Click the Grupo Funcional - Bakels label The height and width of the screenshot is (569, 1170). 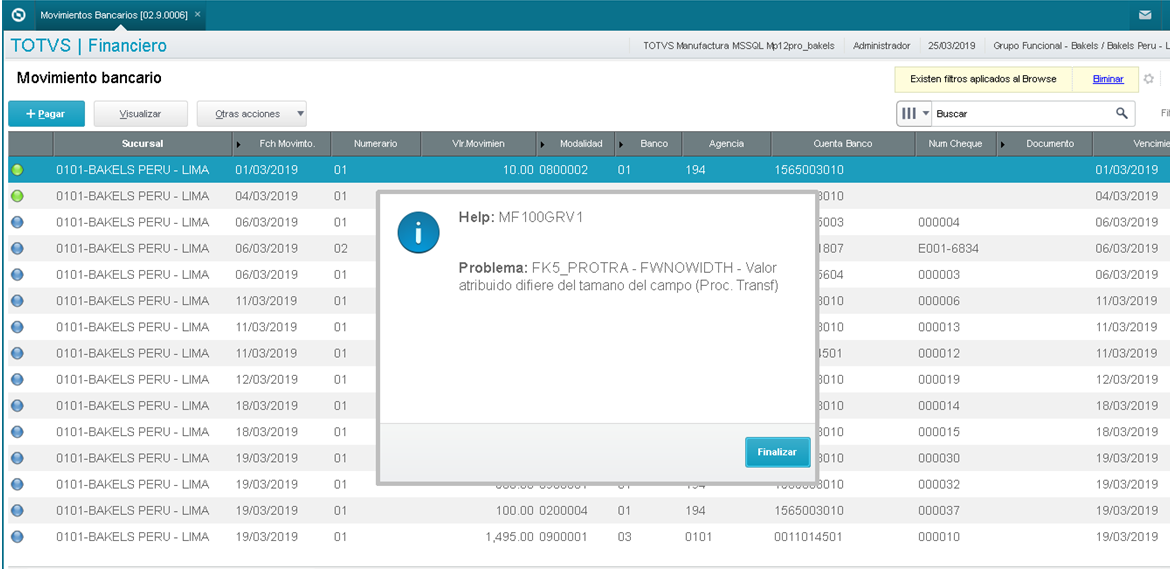[1081, 46]
